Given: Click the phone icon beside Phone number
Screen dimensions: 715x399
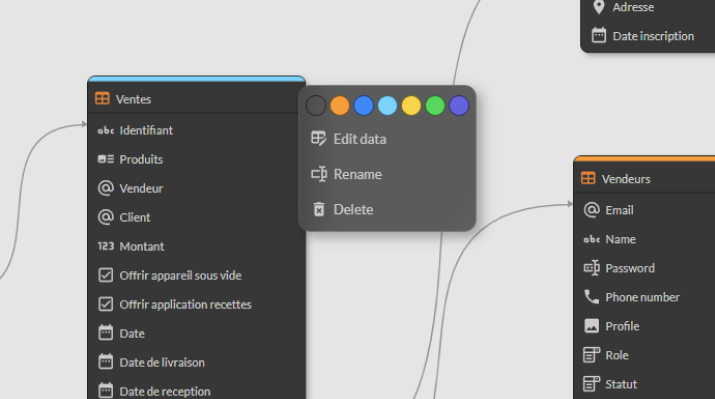Looking at the screenshot, I should tap(592, 297).
